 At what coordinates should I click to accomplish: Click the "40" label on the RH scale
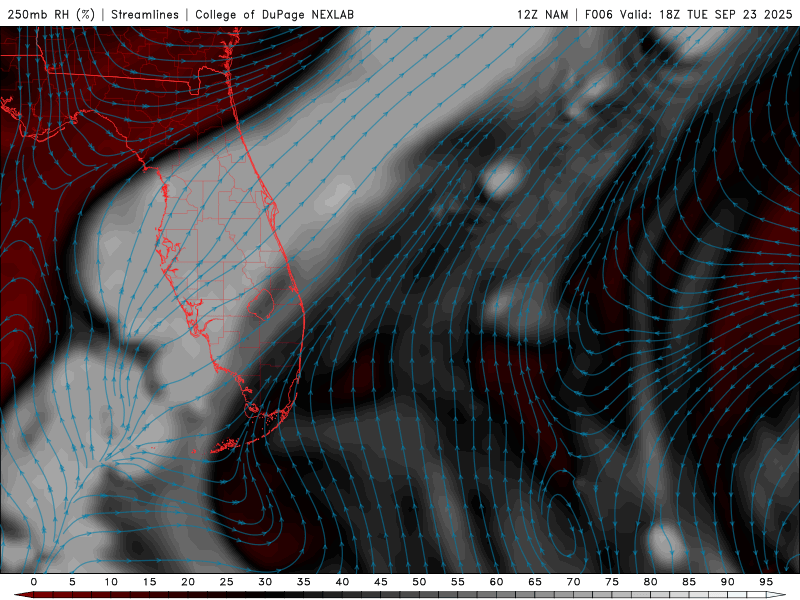pyautogui.click(x=342, y=582)
